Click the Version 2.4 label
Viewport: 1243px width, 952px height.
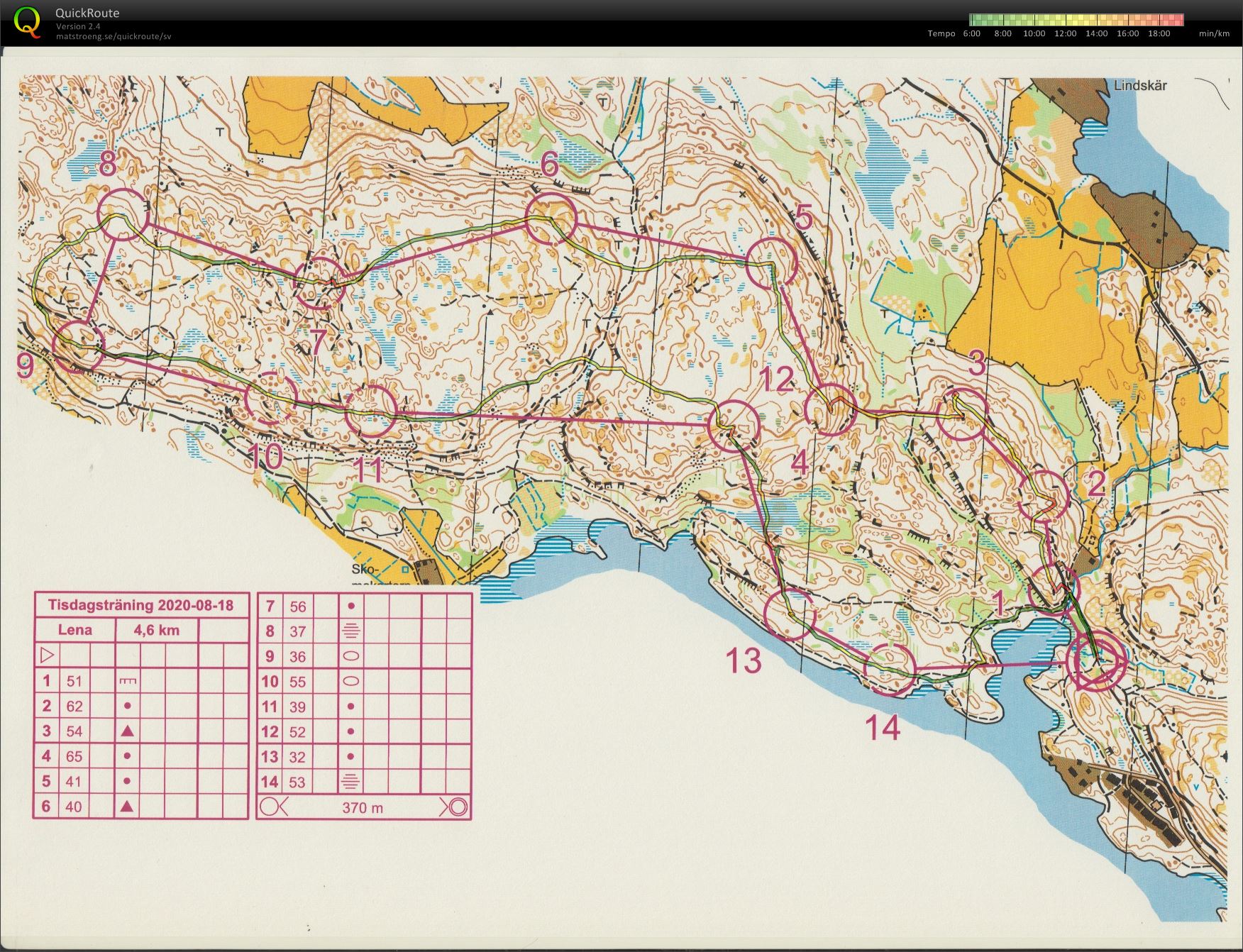(78, 26)
